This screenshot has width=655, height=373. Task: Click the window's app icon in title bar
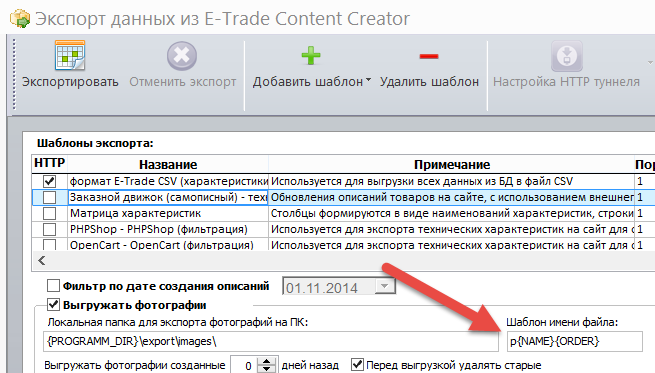click(x=20, y=19)
